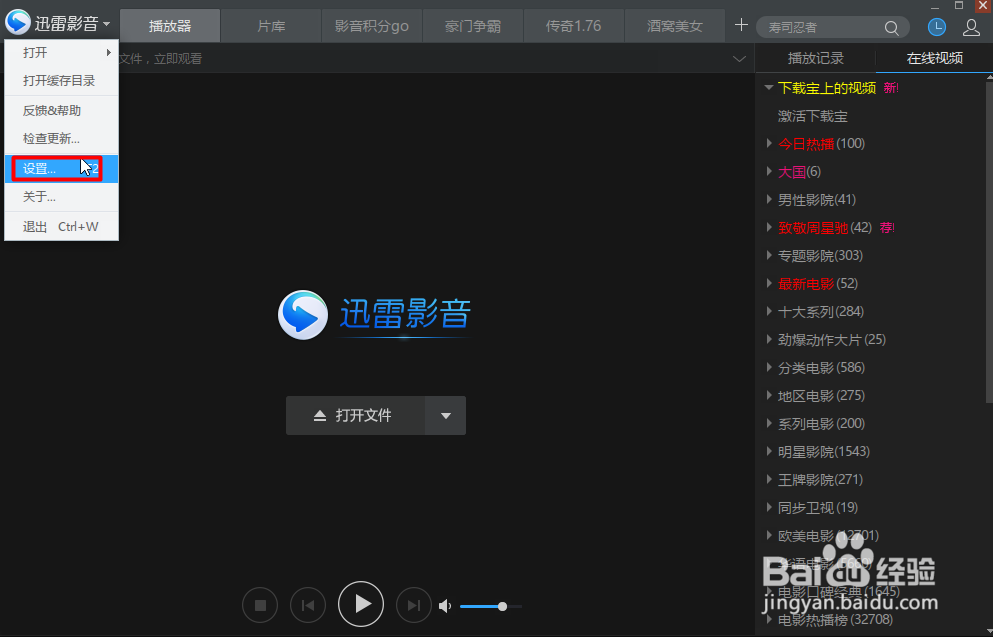The width and height of the screenshot is (993, 637).
Task: Open the 迅雷影音 main menu arrow
Action: pos(106,25)
